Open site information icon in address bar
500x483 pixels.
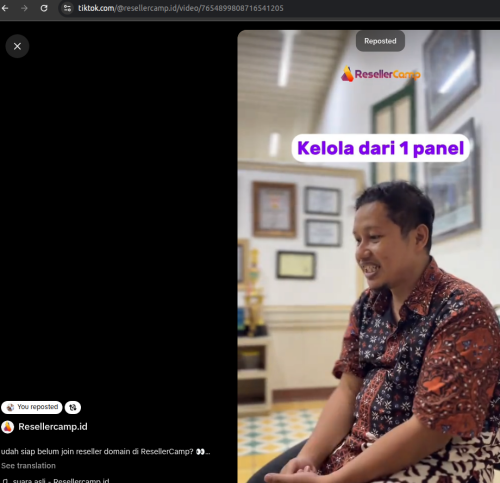point(67,8)
